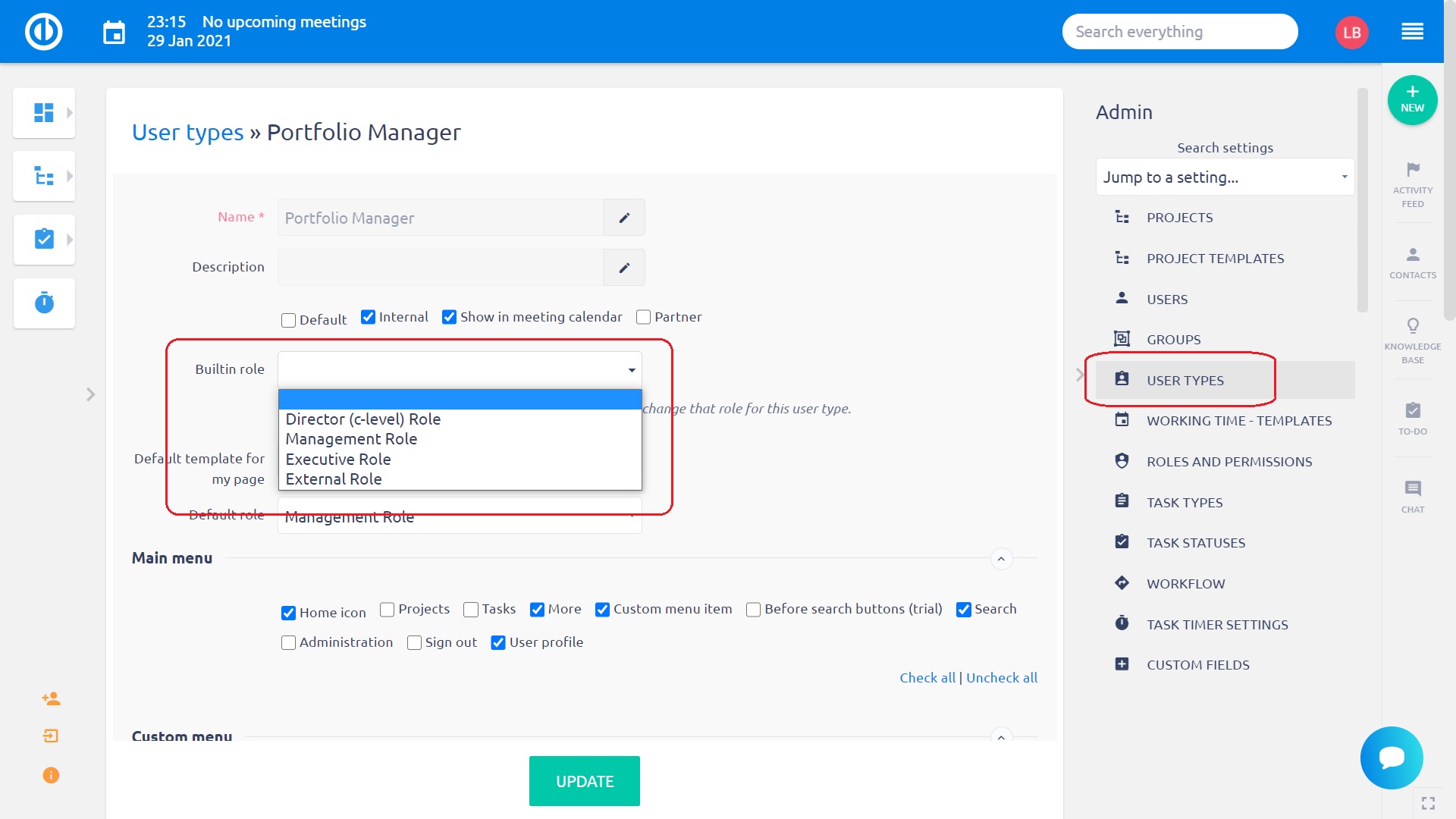This screenshot has height=819, width=1456.
Task: Click the orange info icon
Action: coord(51,775)
